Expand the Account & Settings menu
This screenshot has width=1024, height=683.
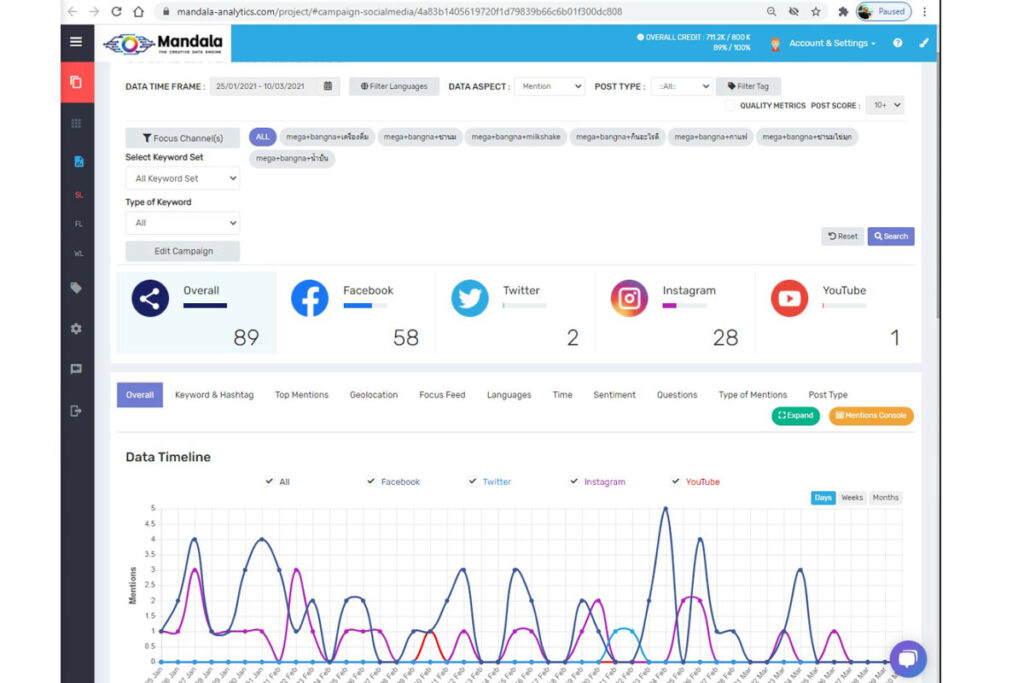832,43
